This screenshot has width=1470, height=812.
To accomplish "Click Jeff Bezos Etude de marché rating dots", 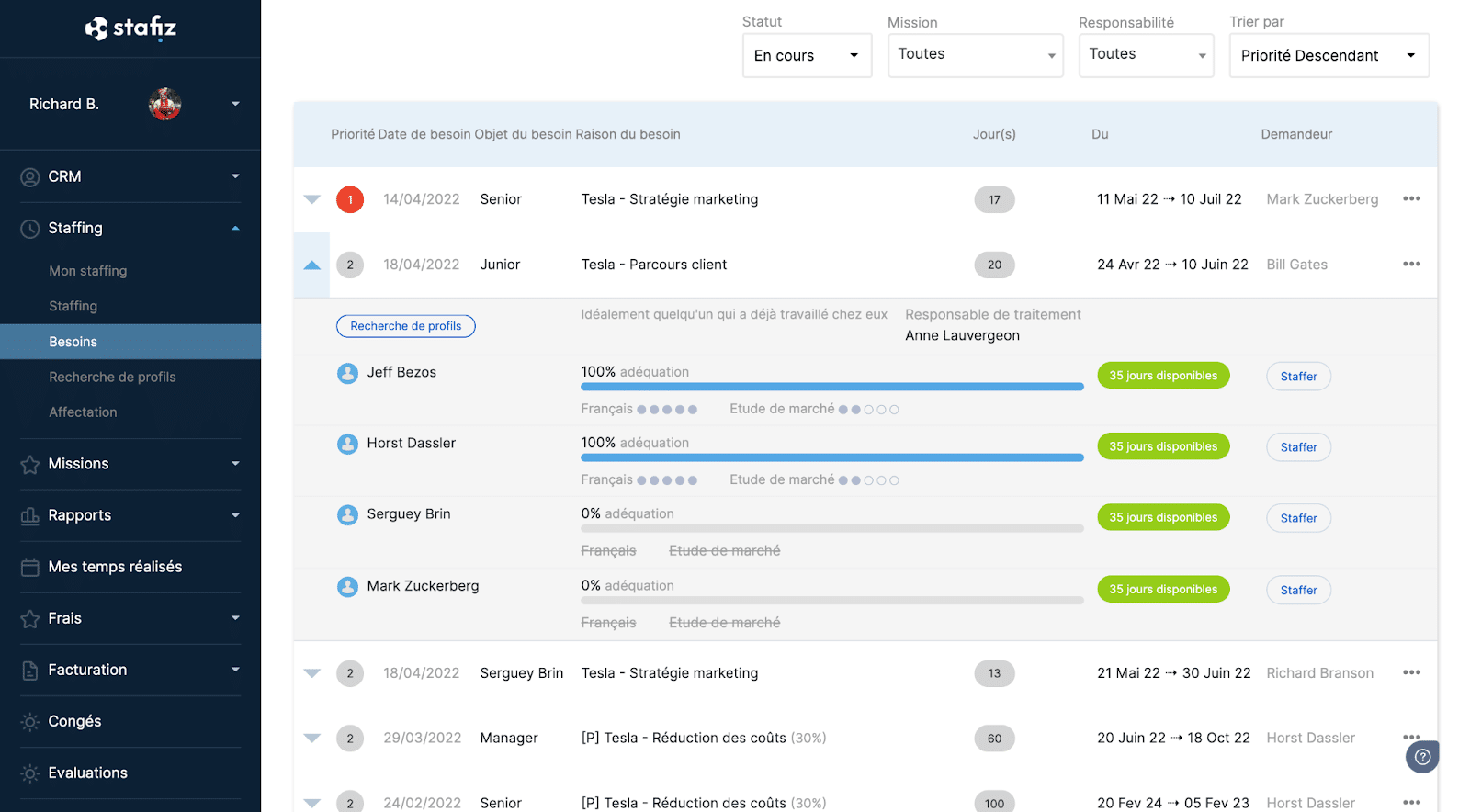I will click(x=869, y=410).
